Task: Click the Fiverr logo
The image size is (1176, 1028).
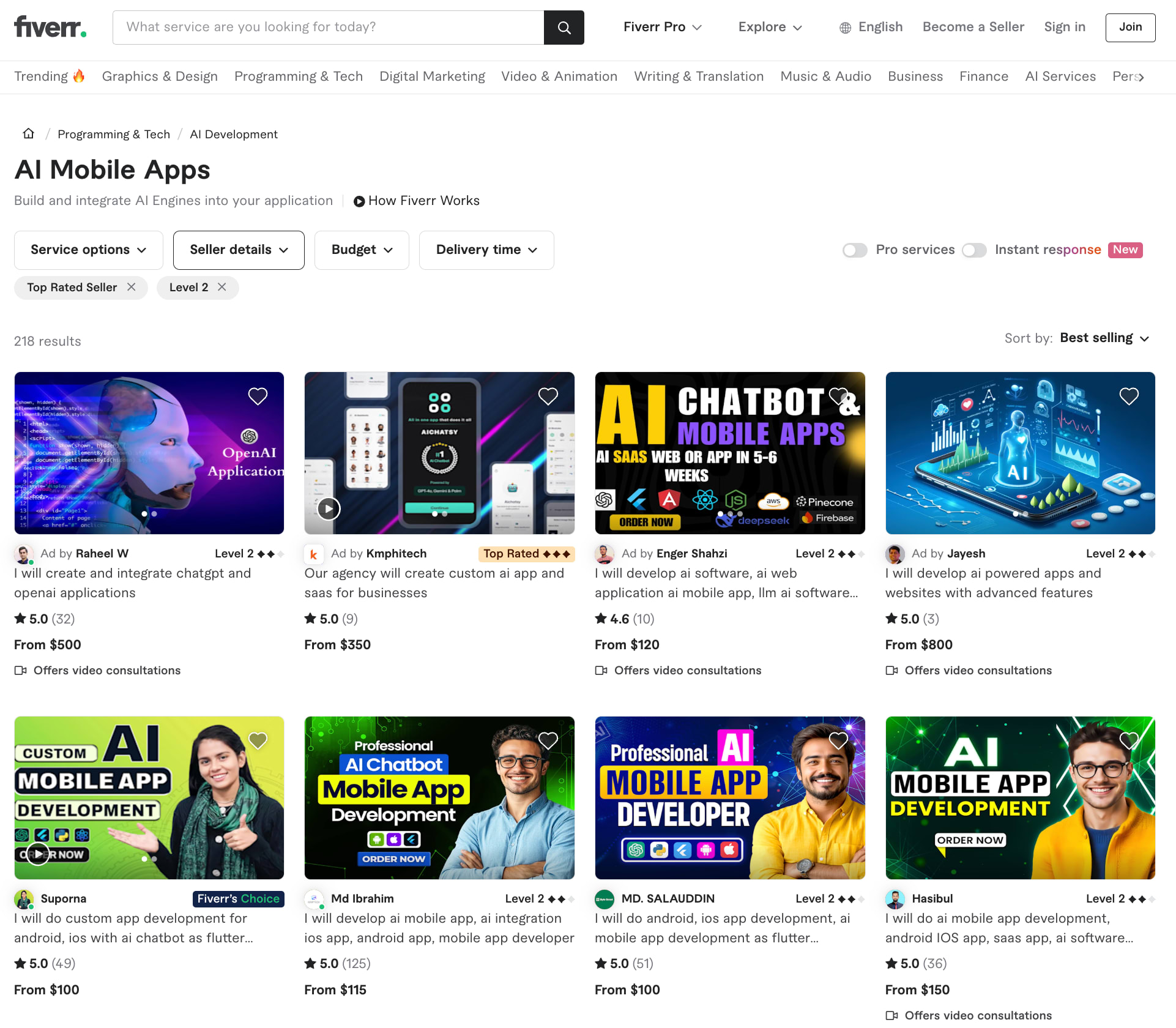Action: [50, 27]
